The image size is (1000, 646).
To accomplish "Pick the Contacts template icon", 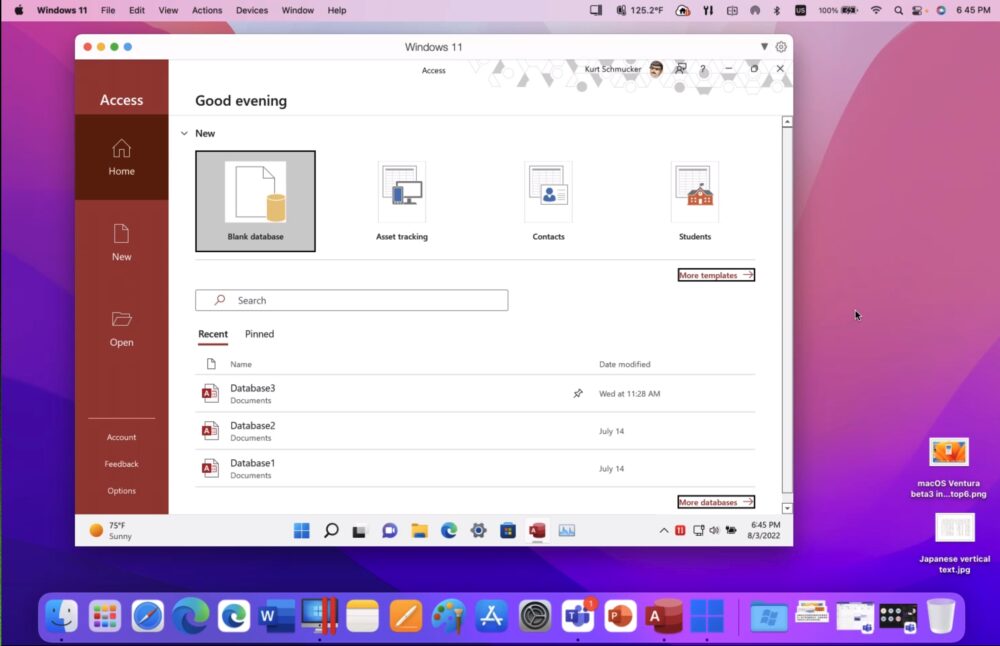I will coord(548,193).
